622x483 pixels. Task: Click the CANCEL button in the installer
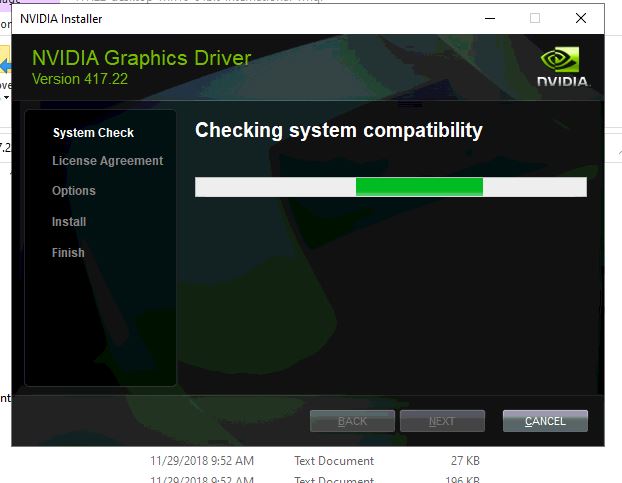(545, 421)
